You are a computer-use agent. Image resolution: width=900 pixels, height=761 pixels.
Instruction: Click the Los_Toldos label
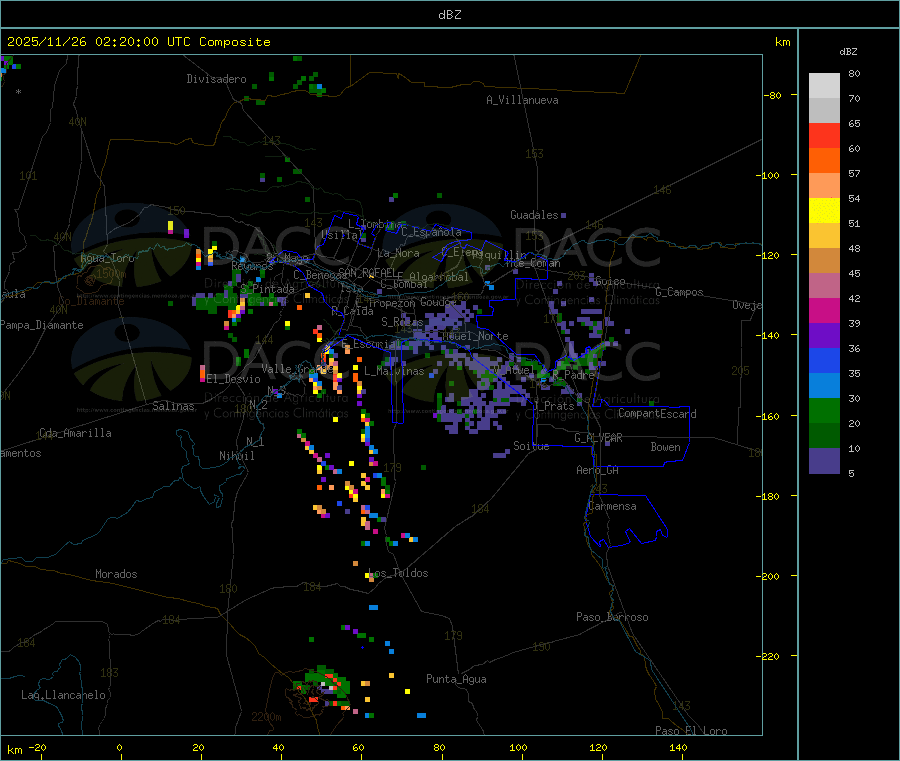pos(398,573)
